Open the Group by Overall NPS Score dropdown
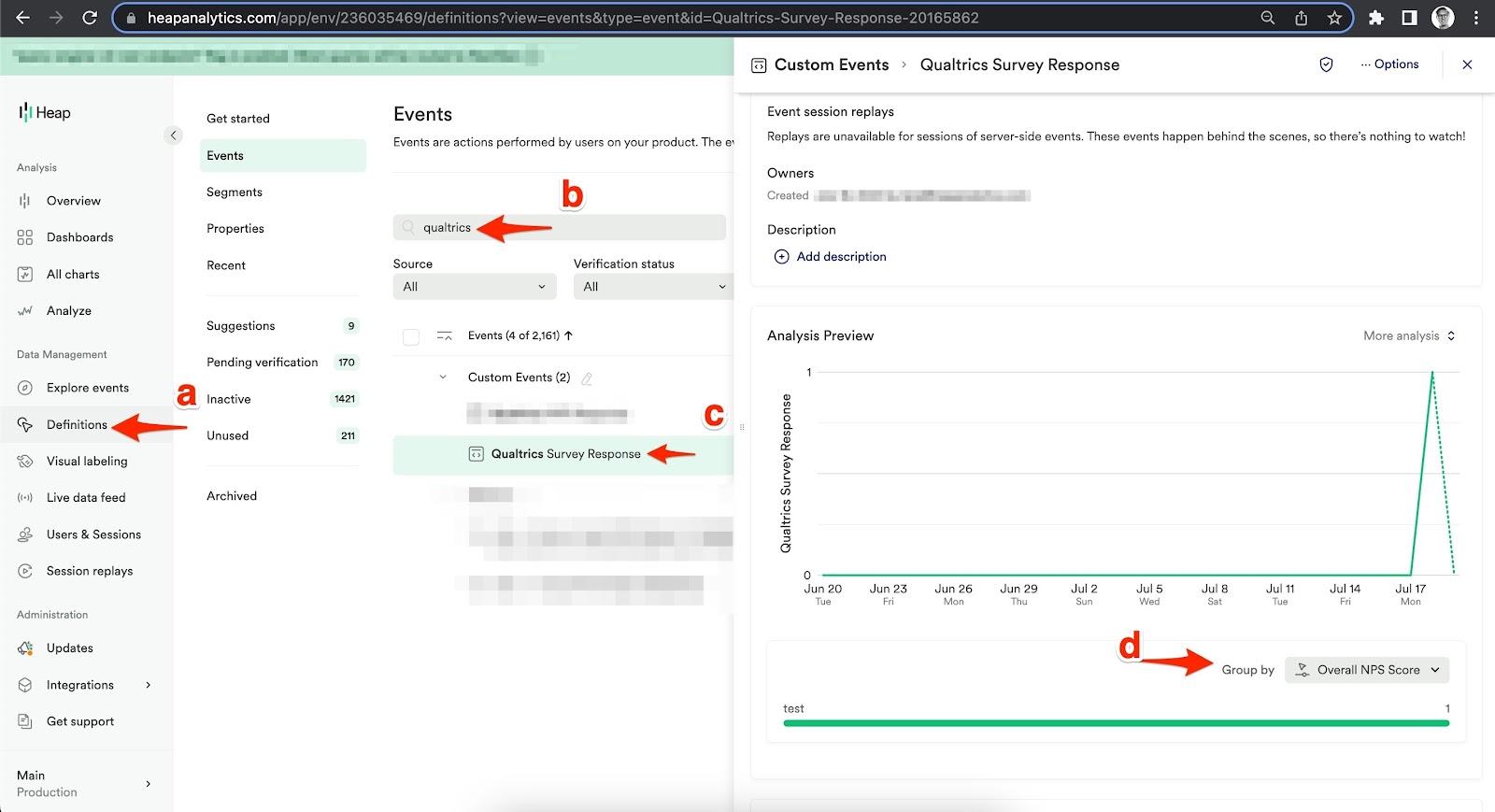Image resolution: width=1495 pixels, height=812 pixels. pyautogui.click(x=1368, y=670)
